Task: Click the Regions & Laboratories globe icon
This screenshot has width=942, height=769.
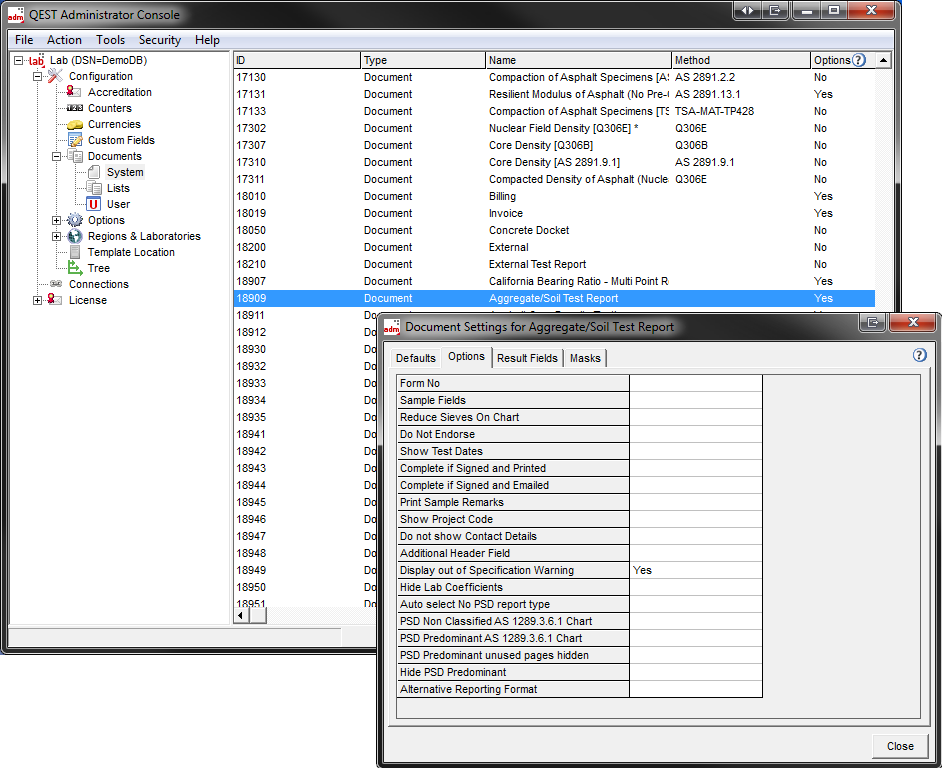Action: tap(75, 236)
